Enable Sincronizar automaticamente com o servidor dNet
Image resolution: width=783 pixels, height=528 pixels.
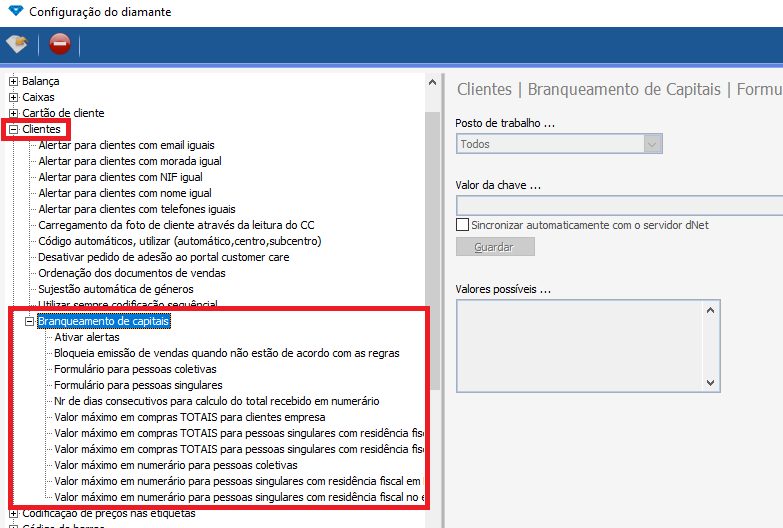(462, 225)
